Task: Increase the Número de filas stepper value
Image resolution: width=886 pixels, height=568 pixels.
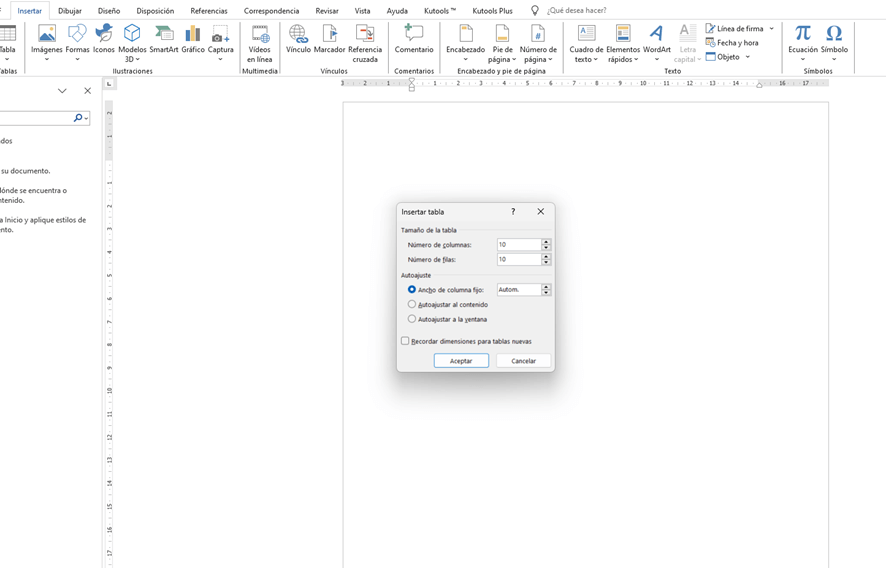Action: pyautogui.click(x=546, y=256)
